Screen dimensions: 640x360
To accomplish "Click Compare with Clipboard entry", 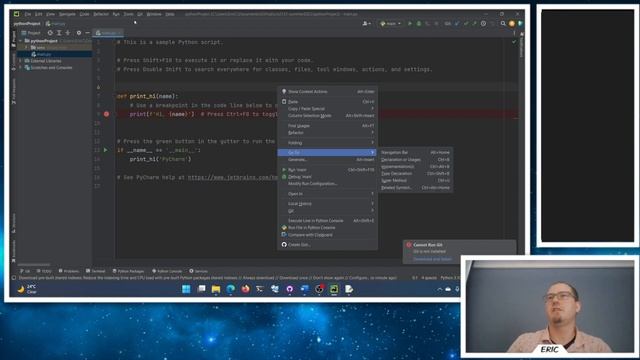I will pyautogui.click(x=327, y=235).
